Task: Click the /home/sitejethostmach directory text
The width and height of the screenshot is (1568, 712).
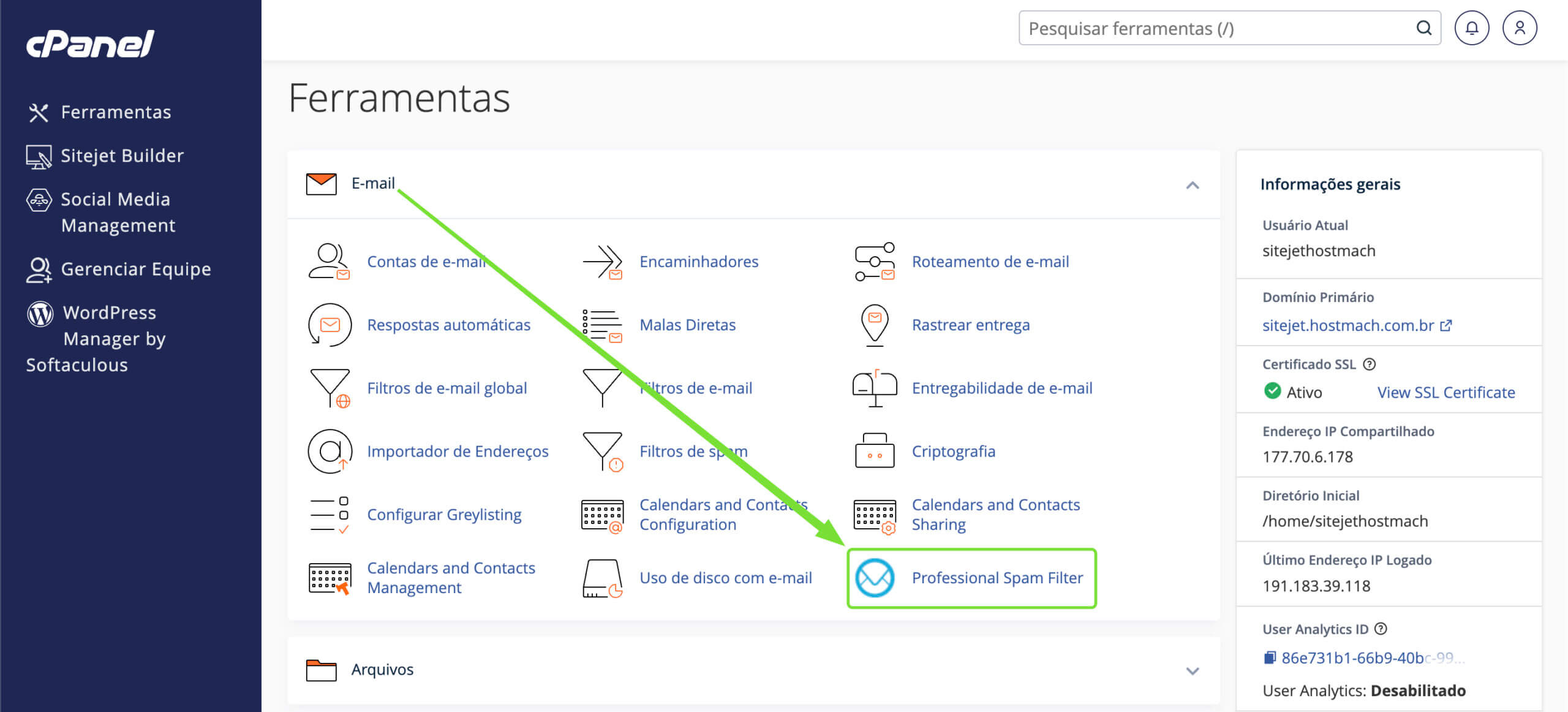Action: (1345, 521)
